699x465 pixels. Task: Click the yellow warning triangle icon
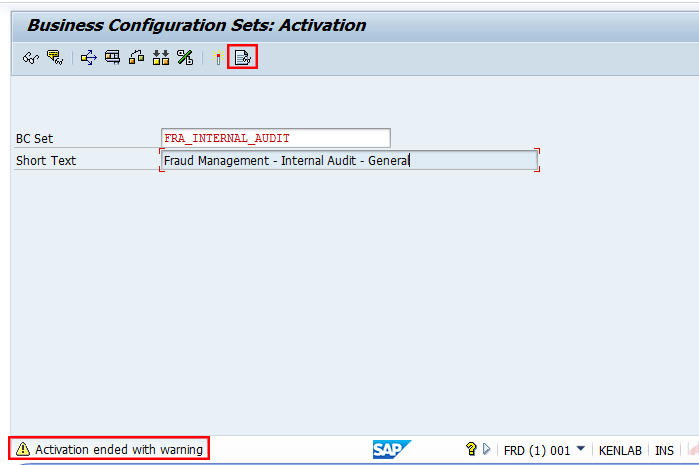[x=23, y=449]
